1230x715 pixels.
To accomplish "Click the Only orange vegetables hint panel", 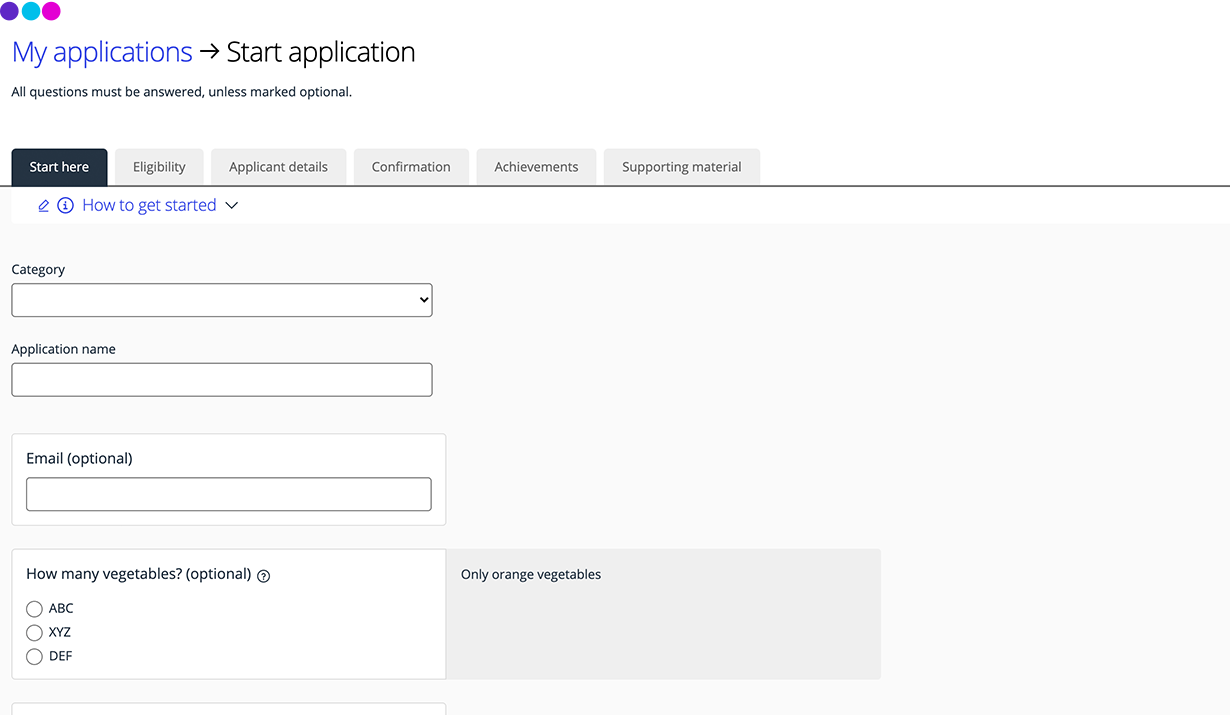I will click(663, 613).
